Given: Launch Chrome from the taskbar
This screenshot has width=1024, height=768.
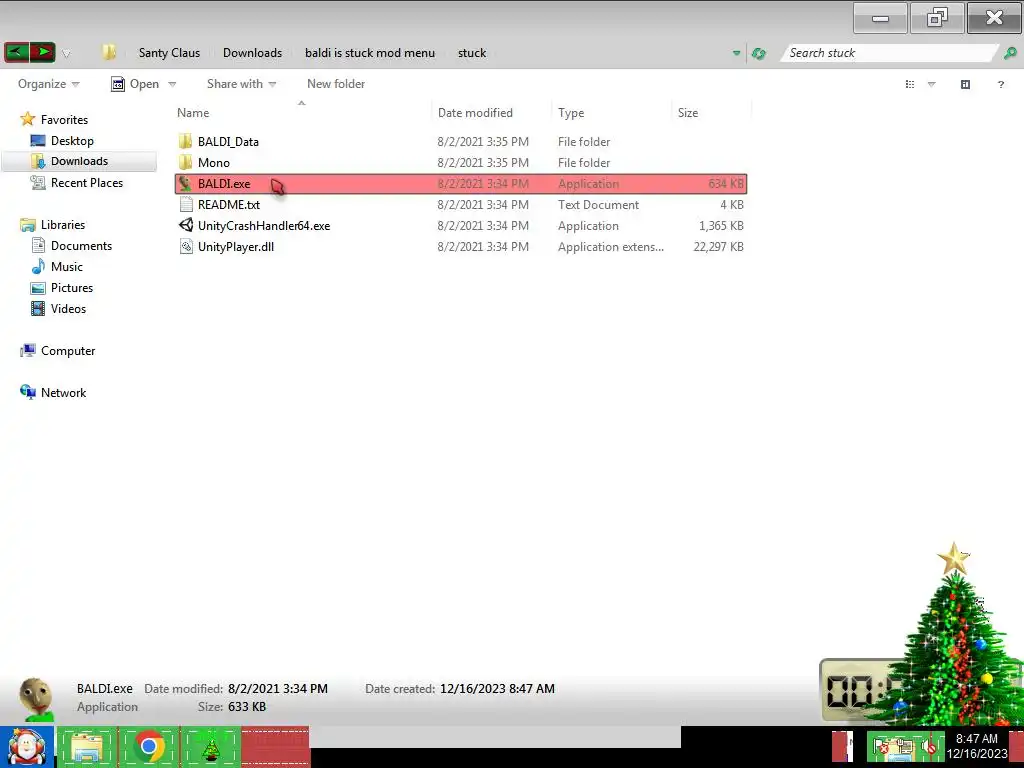Looking at the screenshot, I should pyautogui.click(x=150, y=747).
